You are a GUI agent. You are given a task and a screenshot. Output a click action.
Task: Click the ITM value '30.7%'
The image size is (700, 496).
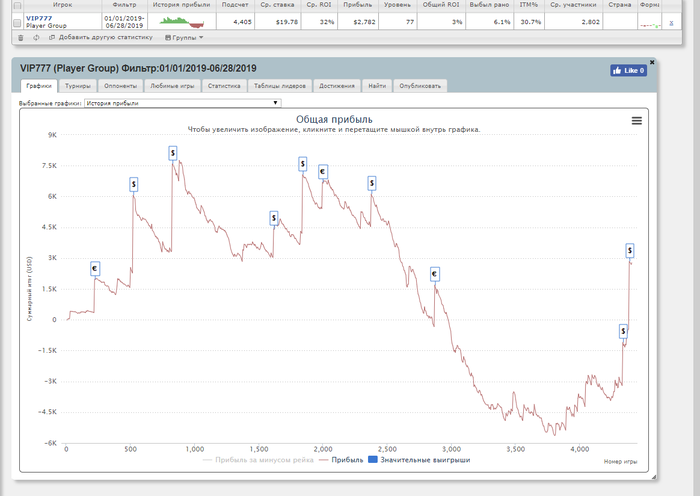tap(531, 22)
